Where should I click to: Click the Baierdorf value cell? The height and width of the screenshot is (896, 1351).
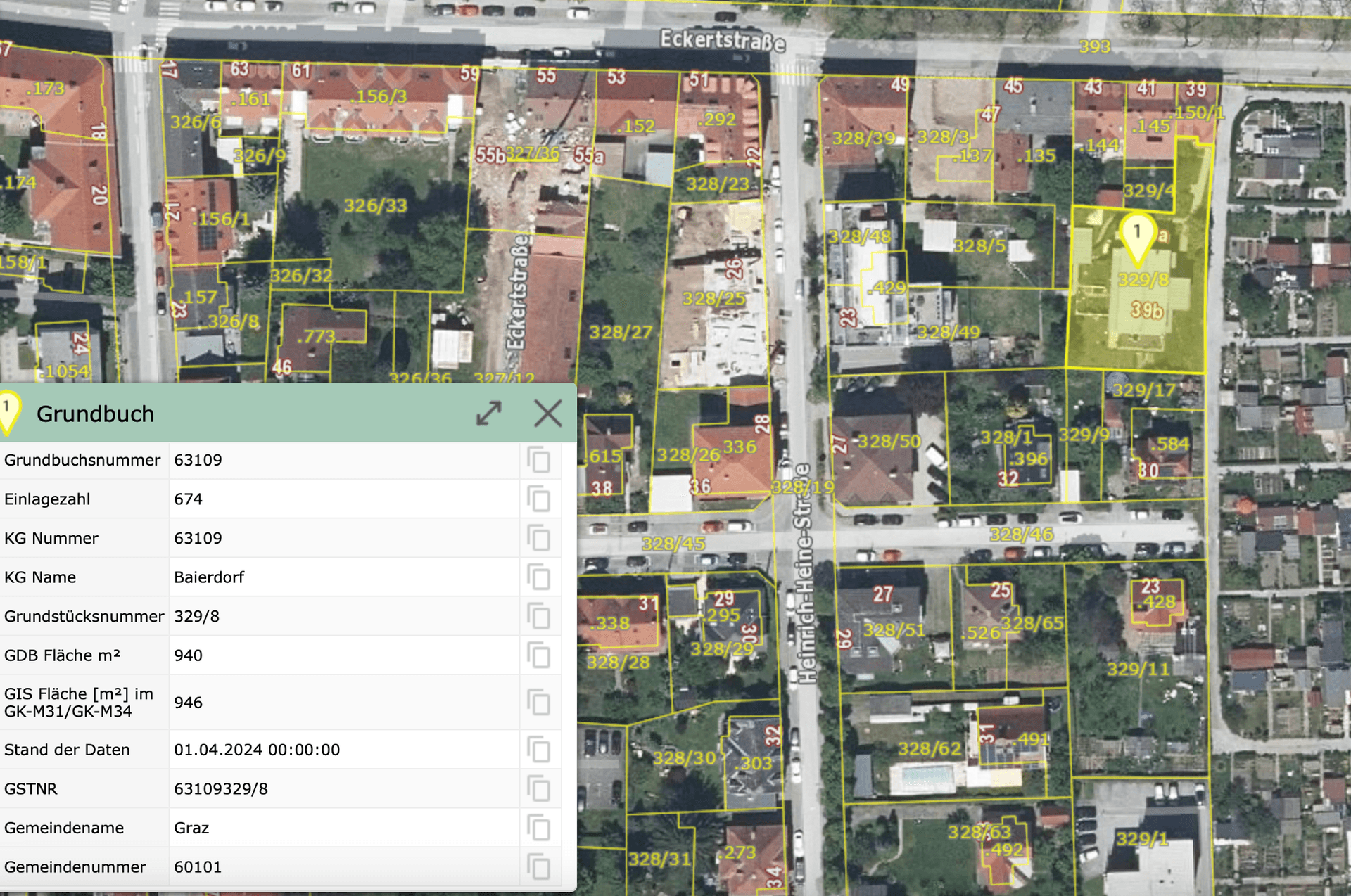click(x=344, y=577)
